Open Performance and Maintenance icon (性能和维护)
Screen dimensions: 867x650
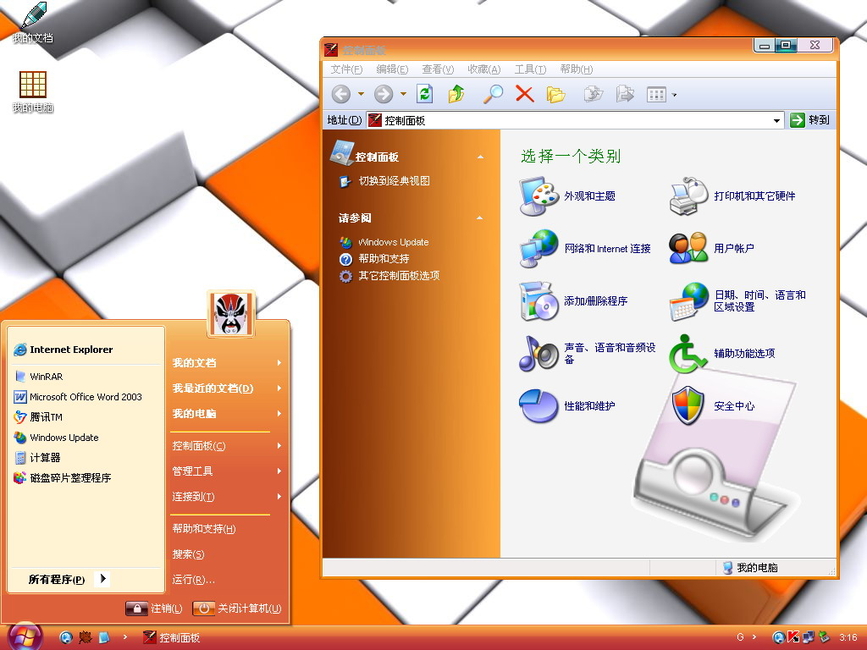pyautogui.click(x=538, y=406)
